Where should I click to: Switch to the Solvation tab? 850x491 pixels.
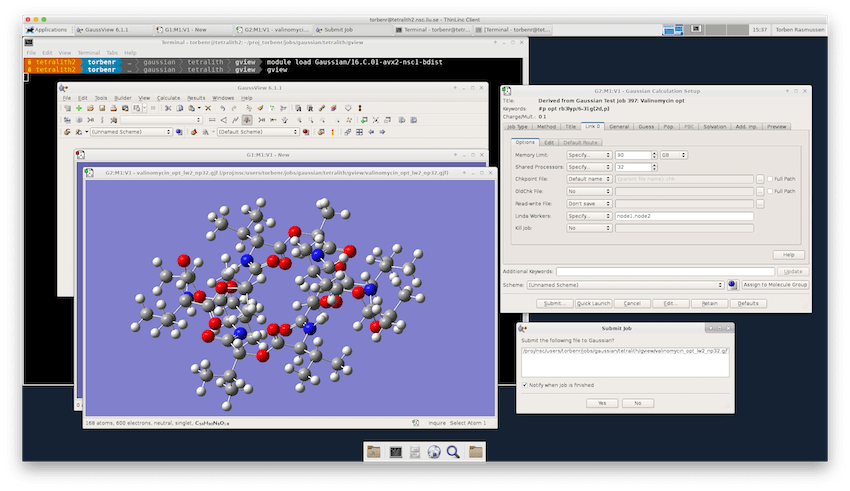tap(715, 127)
